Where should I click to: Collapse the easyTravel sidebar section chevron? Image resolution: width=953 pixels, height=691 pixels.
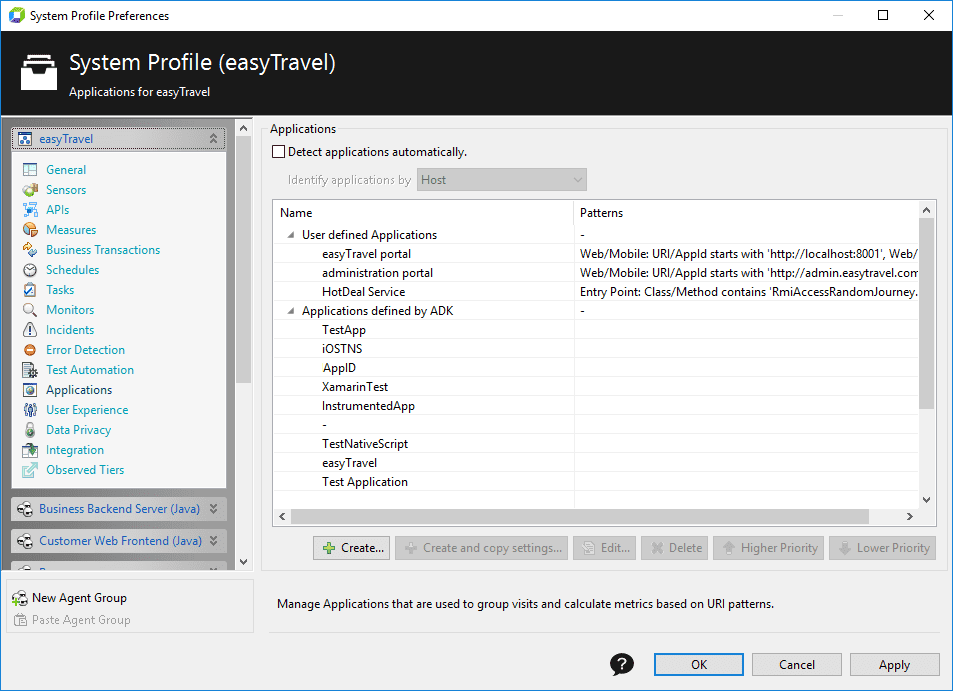(x=213, y=139)
